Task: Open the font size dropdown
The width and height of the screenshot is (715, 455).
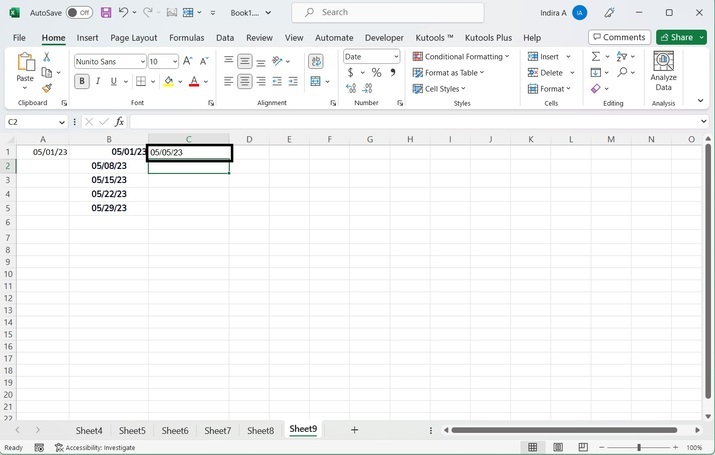Action: pyautogui.click(x=175, y=61)
